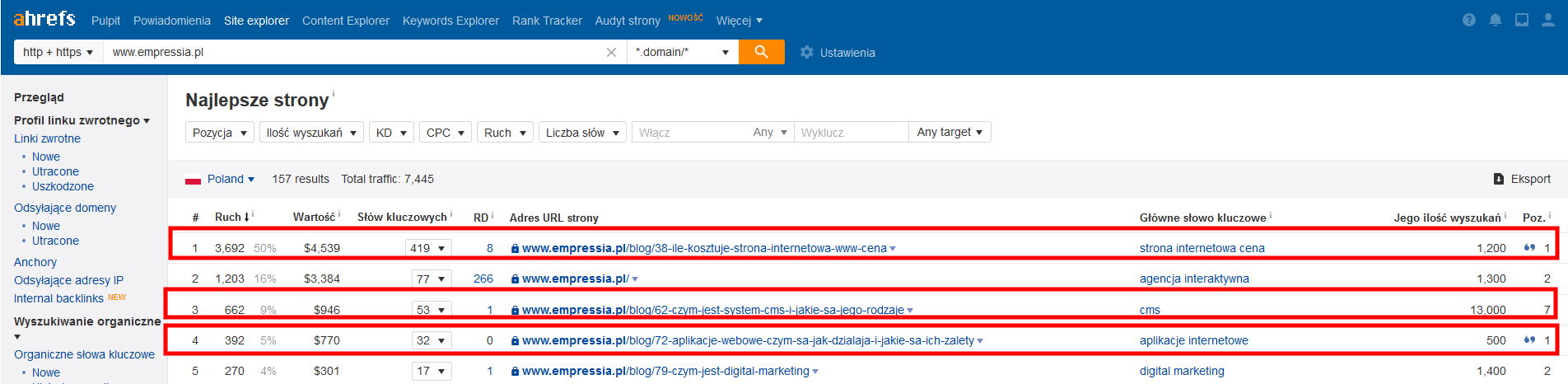Click the Ustawienia link

tap(847, 53)
